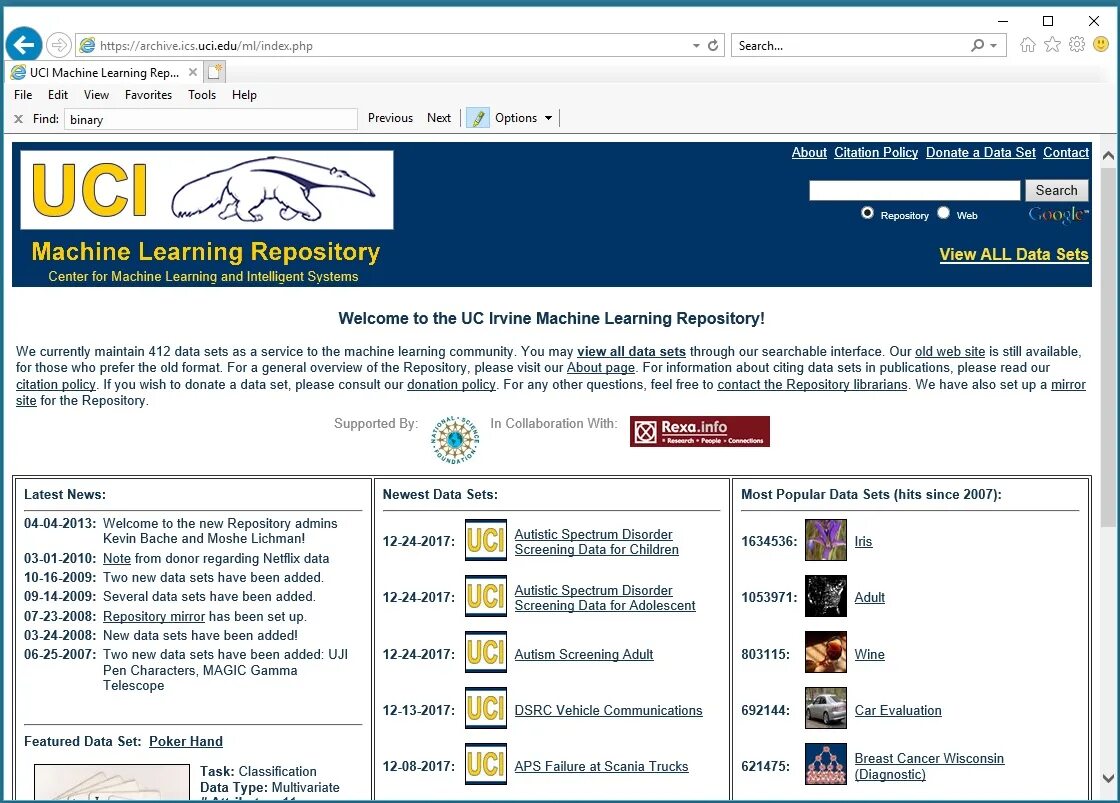Click the Poker Hand featured data set link
The image size is (1120, 803).
pyautogui.click(x=186, y=742)
